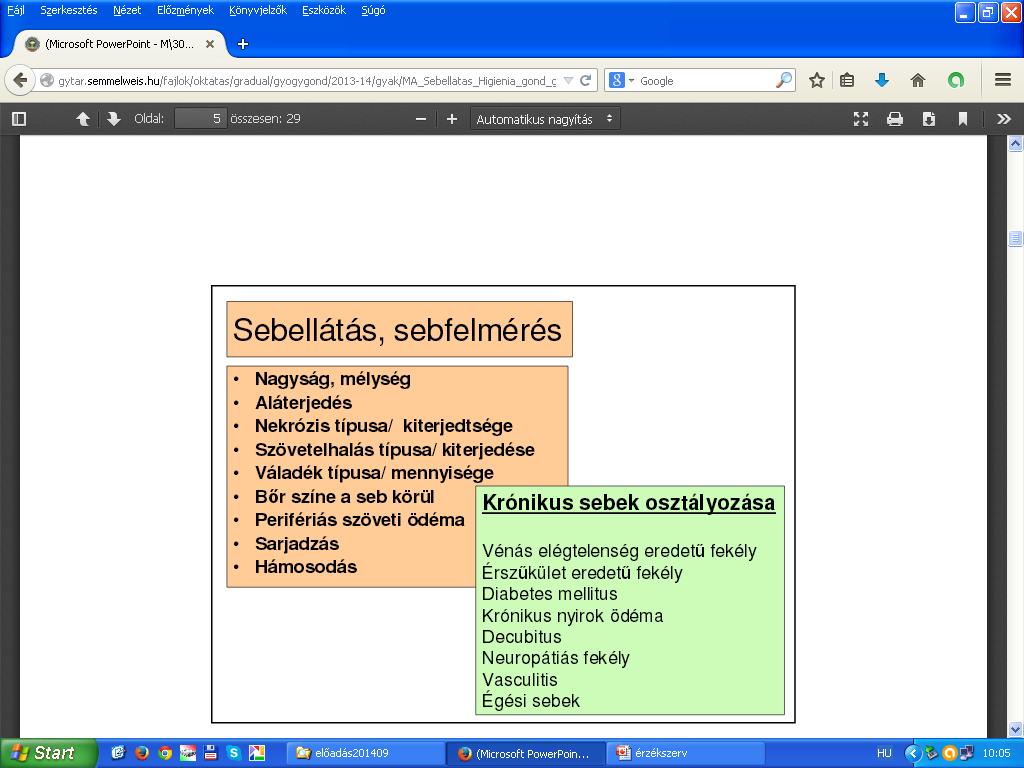
Task: Open the Előzmények menu
Action: coord(185,10)
